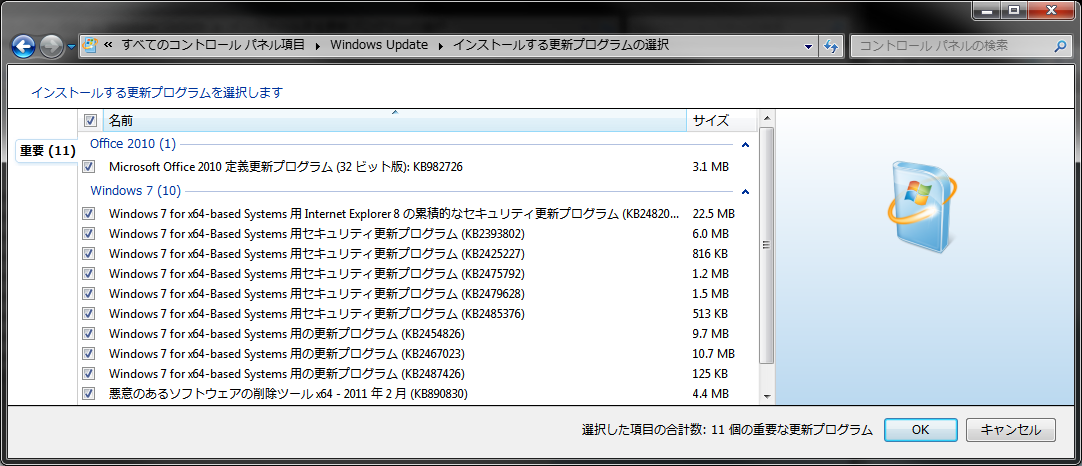Click the Forward navigation arrow

tap(52, 46)
